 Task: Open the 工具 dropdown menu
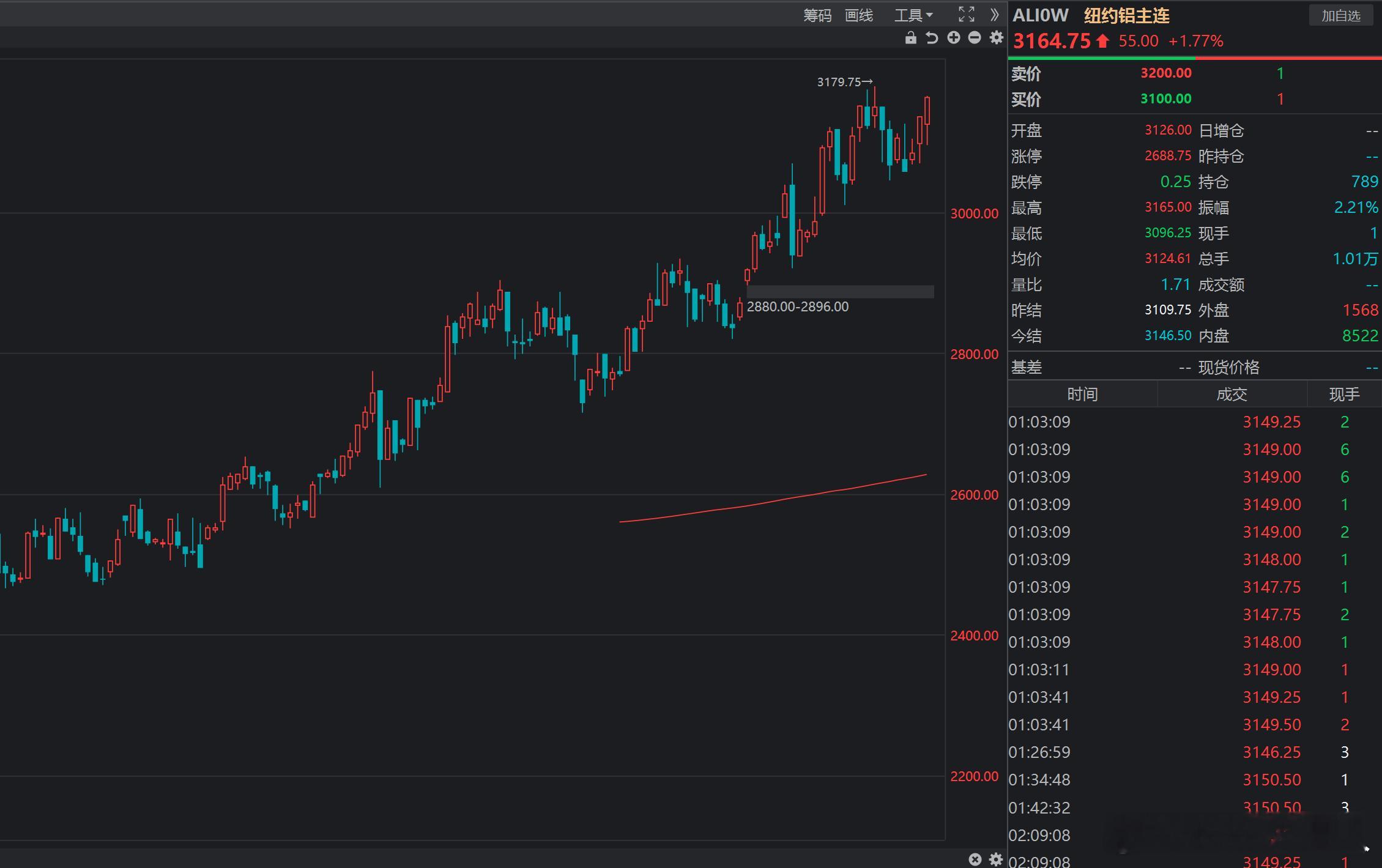tap(913, 15)
